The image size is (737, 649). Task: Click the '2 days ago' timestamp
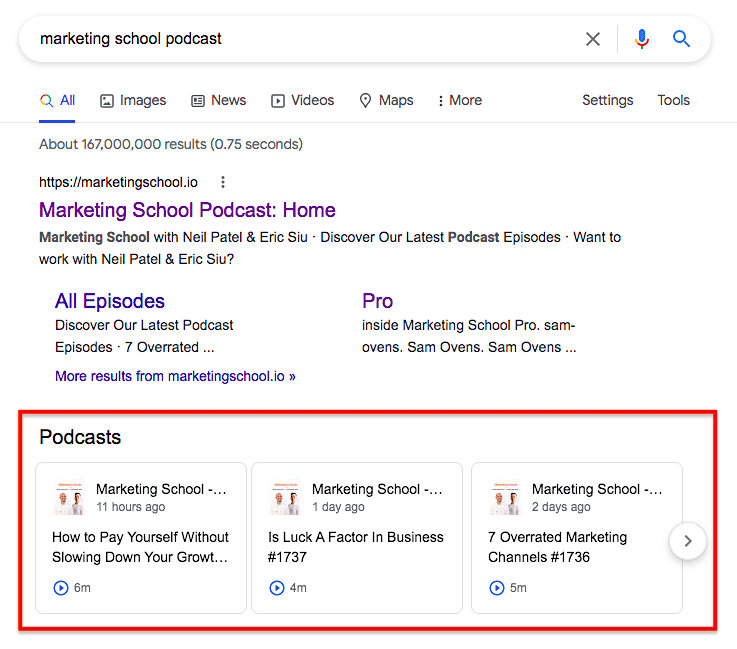[561, 507]
